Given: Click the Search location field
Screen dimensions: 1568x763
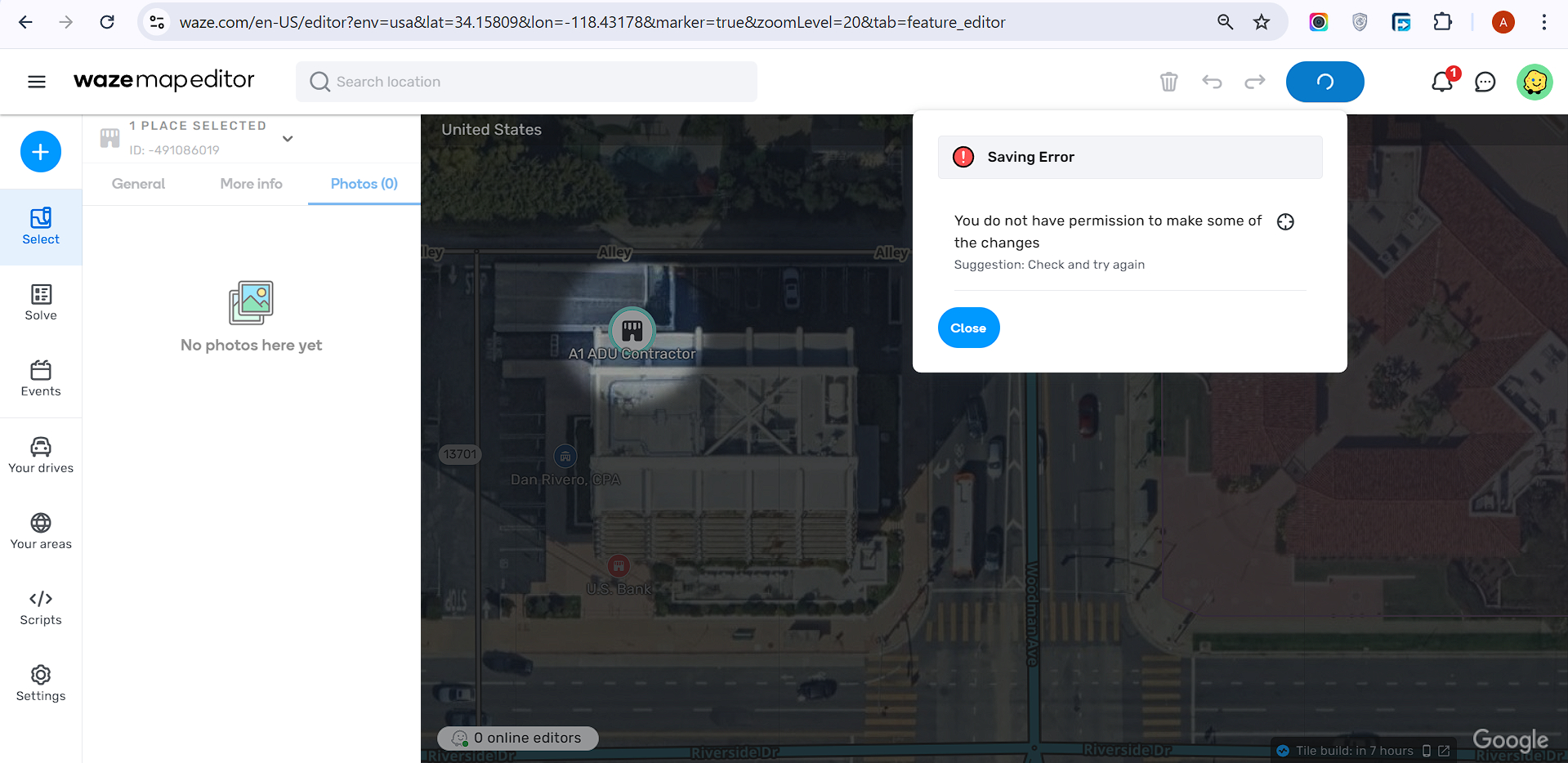Looking at the screenshot, I should coord(527,82).
